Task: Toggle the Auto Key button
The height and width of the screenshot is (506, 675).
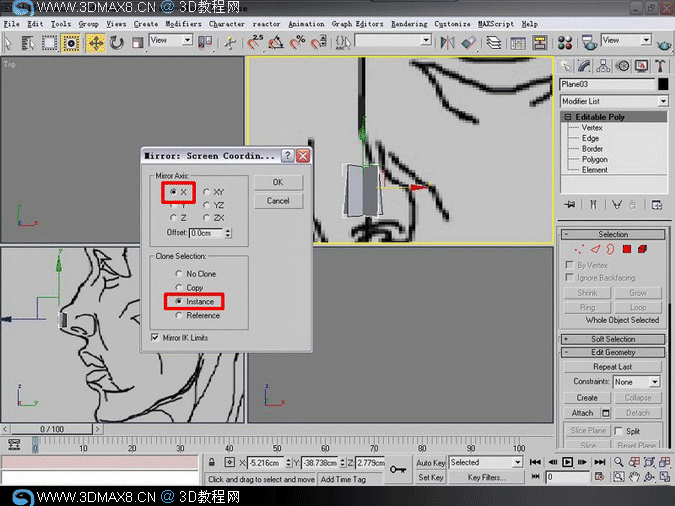Action: coord(430,463)
